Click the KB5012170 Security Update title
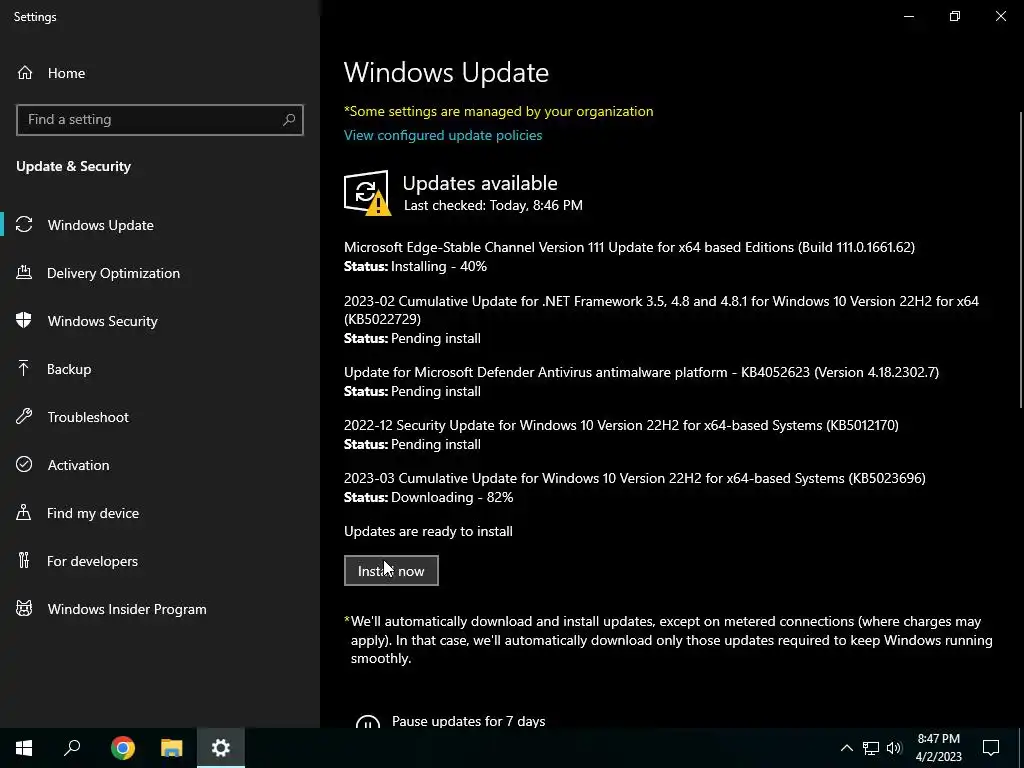 coord(621,424)
